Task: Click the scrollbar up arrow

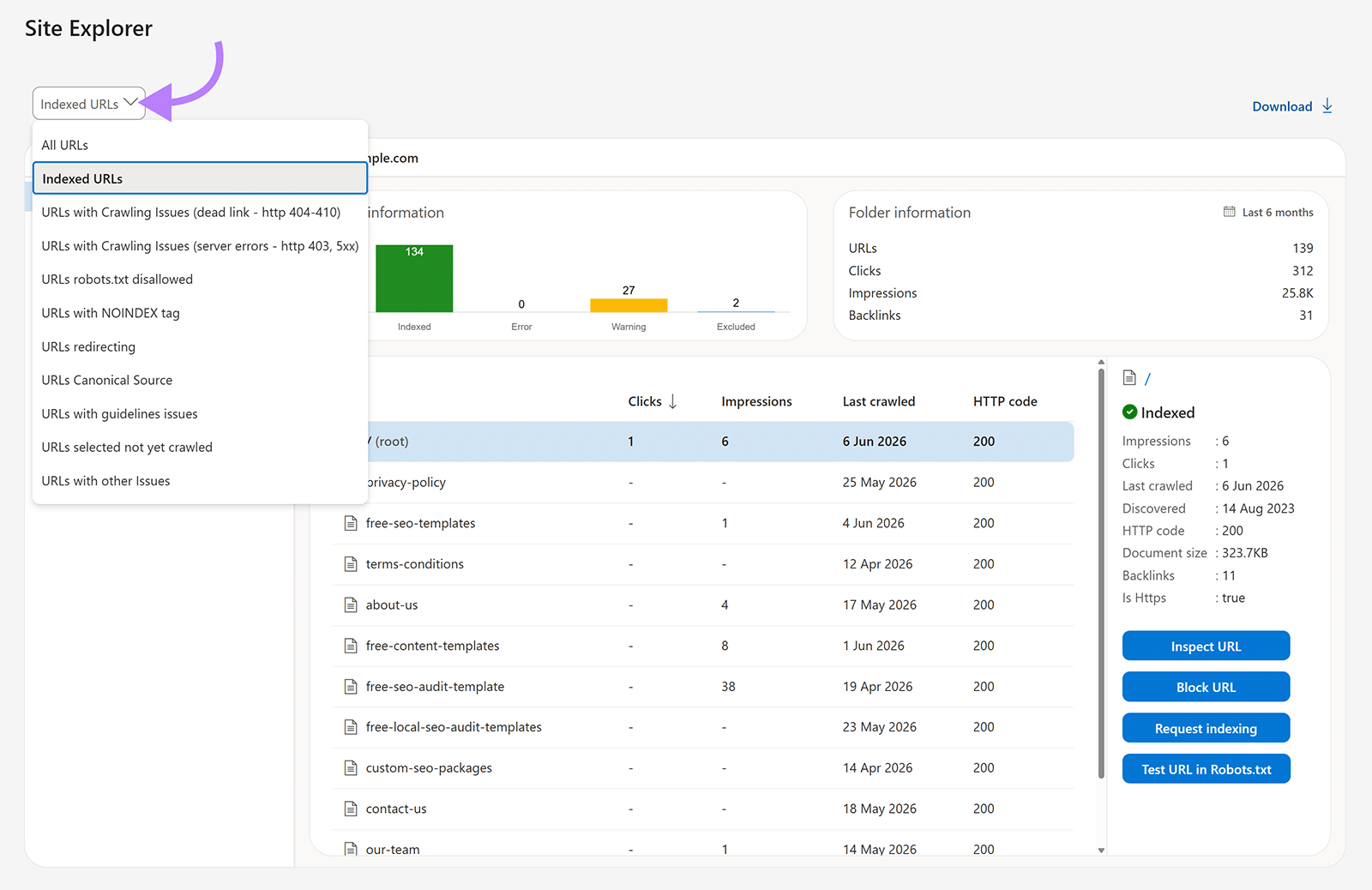Action: pos(1101,363)
